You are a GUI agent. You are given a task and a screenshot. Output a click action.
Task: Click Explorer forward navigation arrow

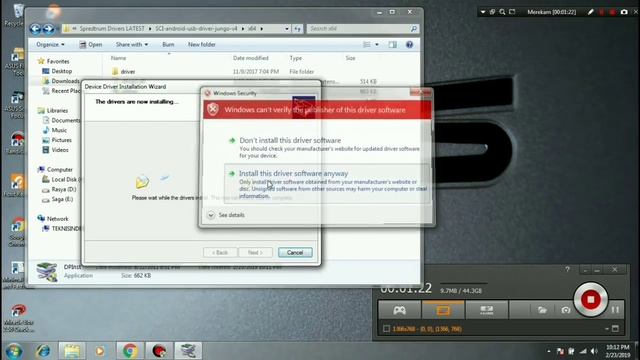click(x=48, y=29)
